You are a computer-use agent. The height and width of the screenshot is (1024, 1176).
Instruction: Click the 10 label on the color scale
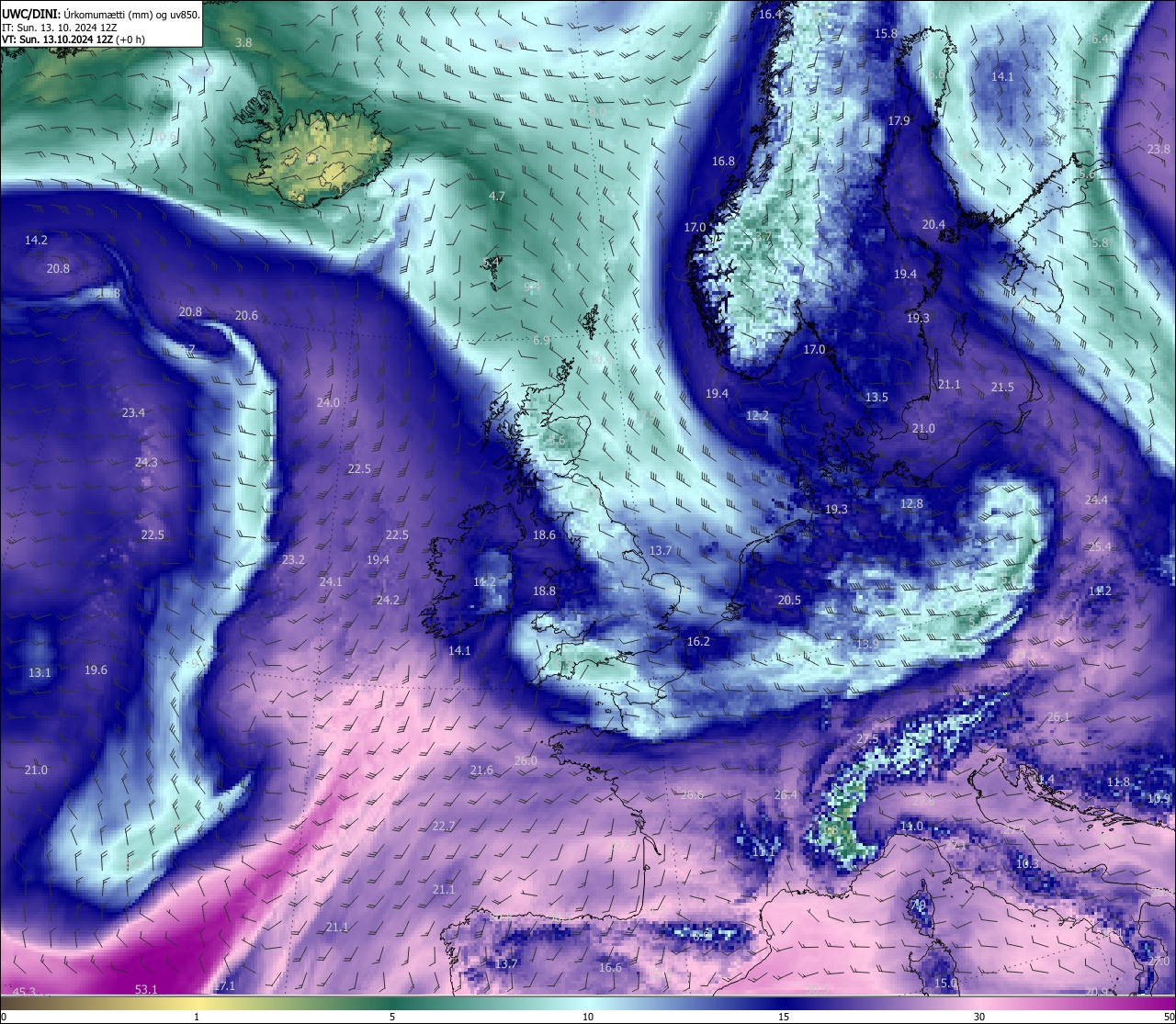coord(588,1017)
